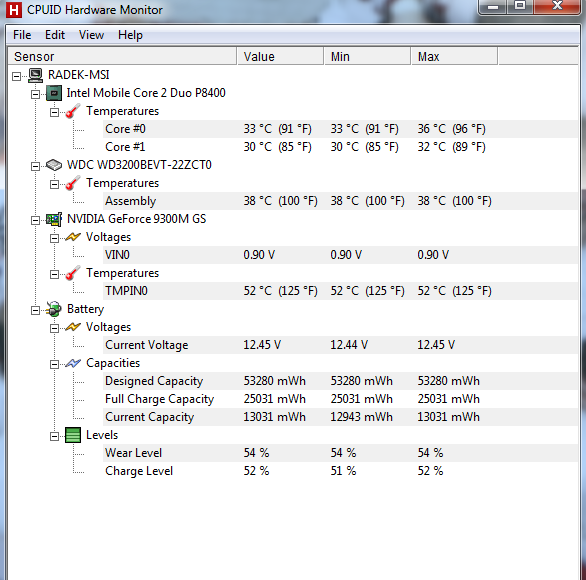586x580 pixels.
Task: Minimize the Hardware Monitor window
Action: (x=493, y=6)
